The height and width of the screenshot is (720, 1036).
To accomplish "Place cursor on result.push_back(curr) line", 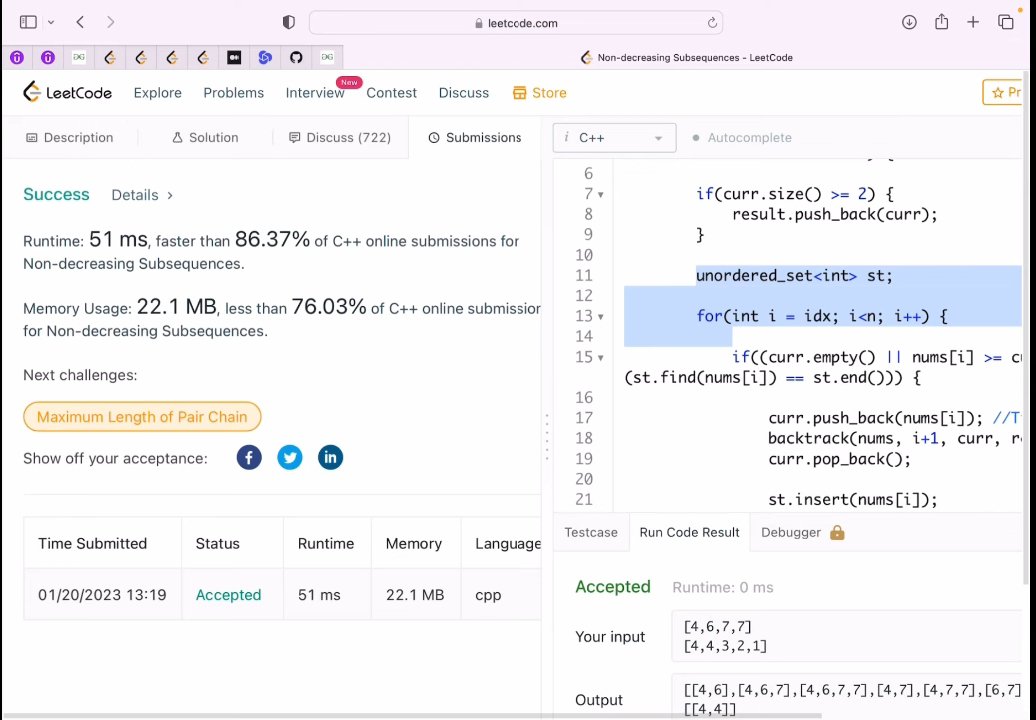I will pyautogui.click(x=834, y=214).
